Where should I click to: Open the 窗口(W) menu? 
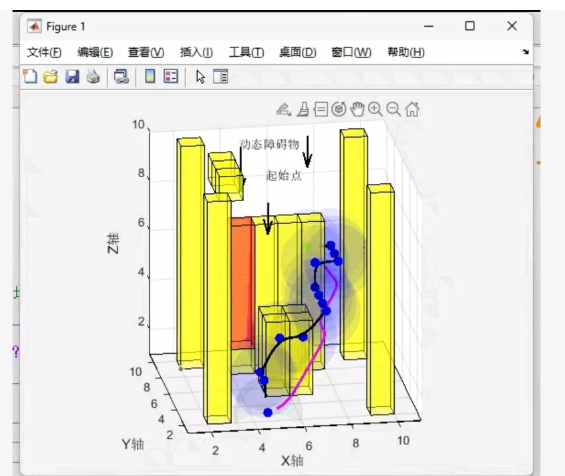tap(351, 53)
